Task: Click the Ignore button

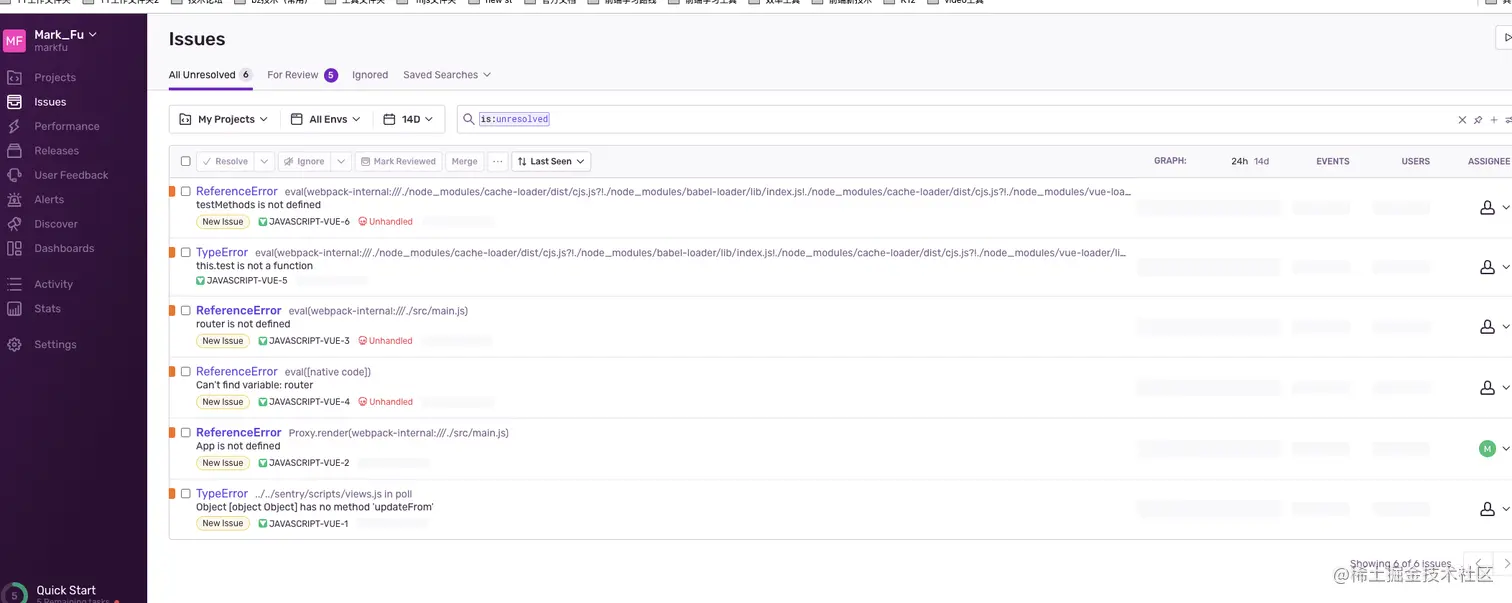Action: (x=304, y=161)
